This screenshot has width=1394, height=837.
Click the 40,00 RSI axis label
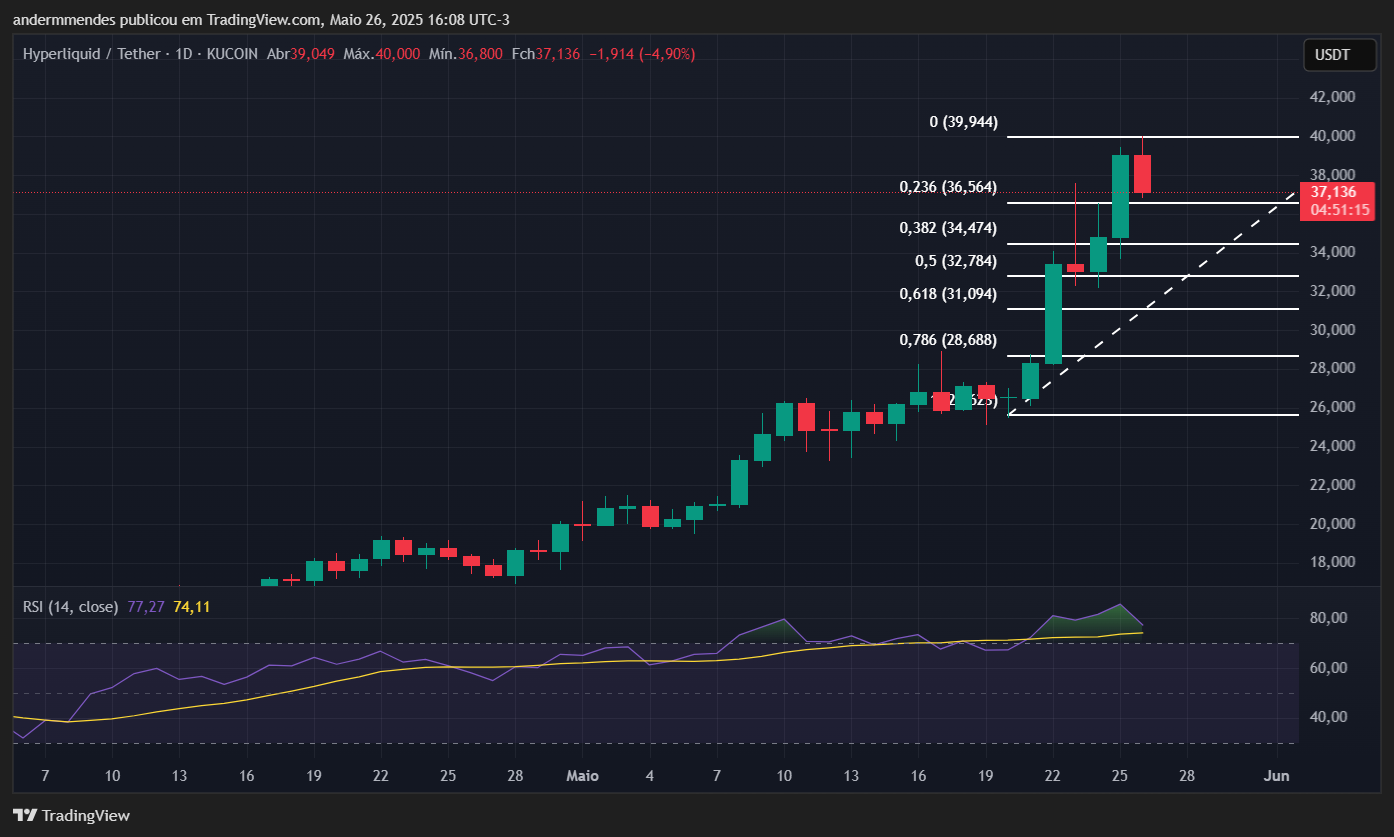click(x=1328, y=717)
